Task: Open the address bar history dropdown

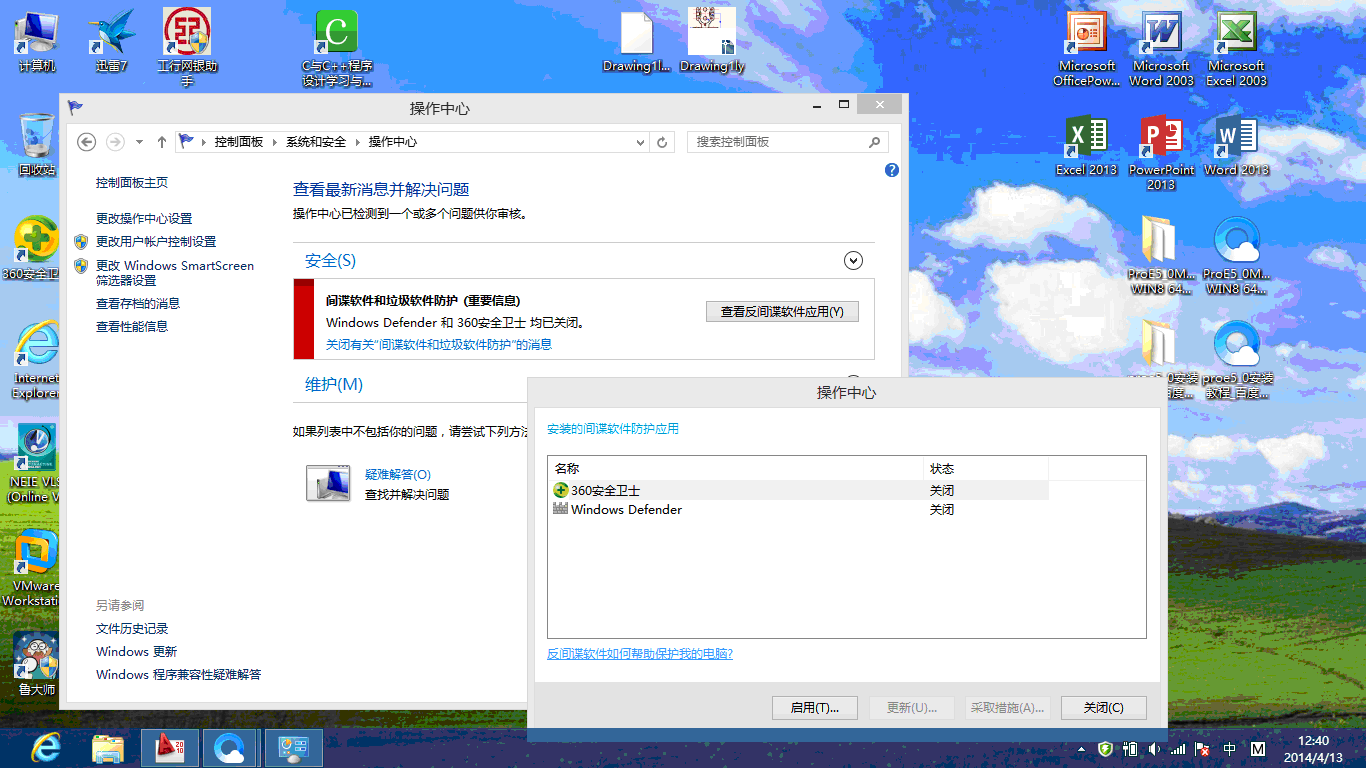Action: [x=641, y=142]
